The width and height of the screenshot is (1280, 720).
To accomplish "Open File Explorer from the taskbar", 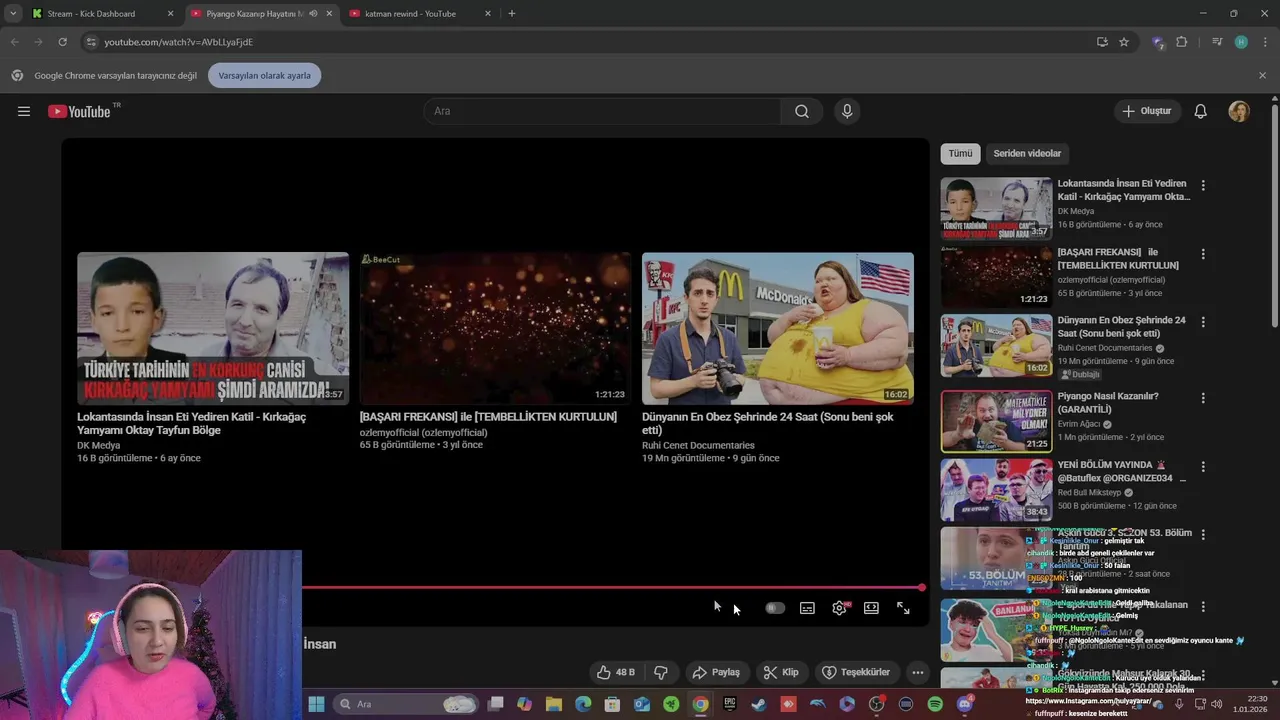I will click(554, 704).
